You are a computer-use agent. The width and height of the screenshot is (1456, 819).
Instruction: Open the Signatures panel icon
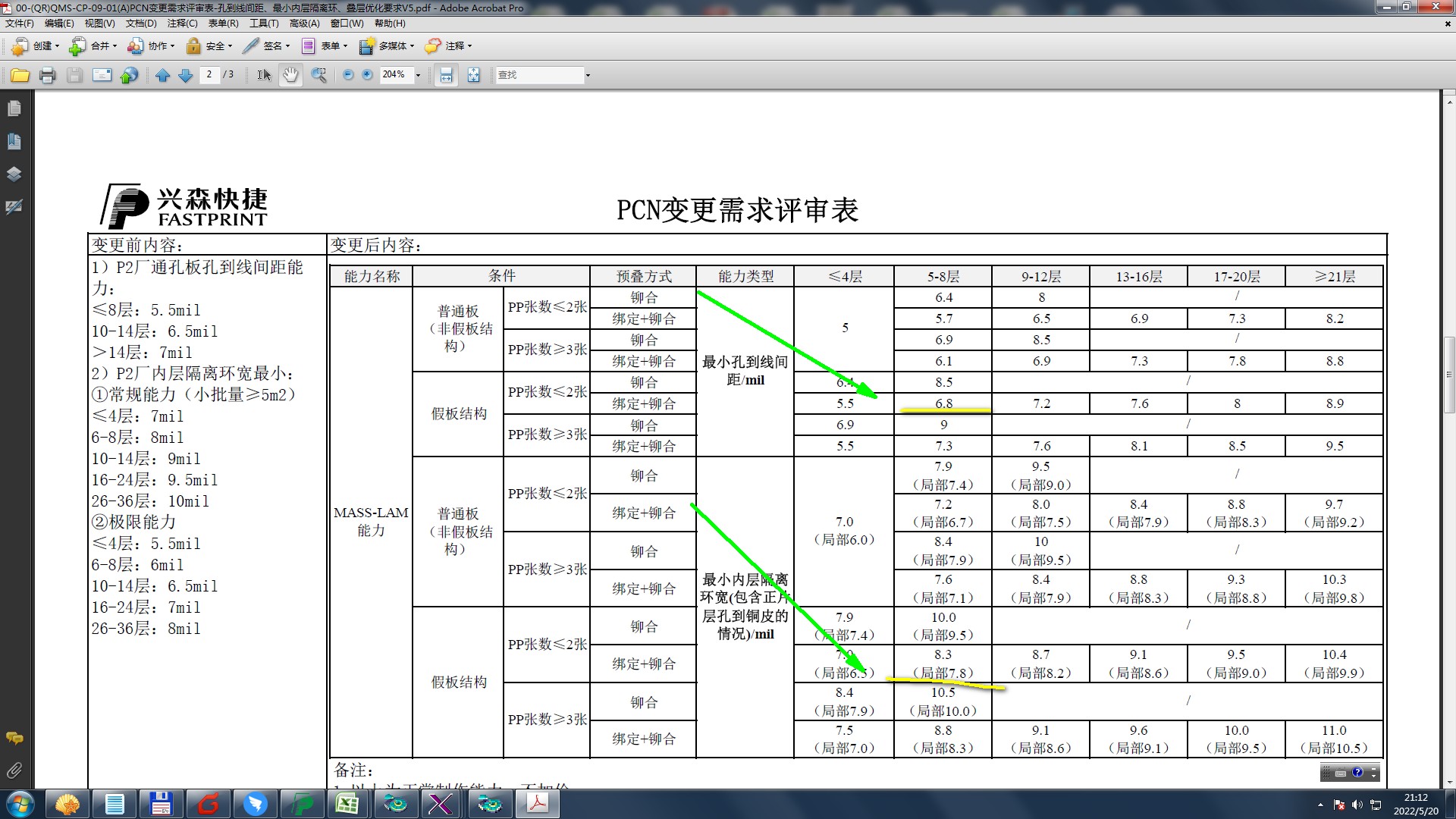pyautogui.click(x=14, y=206)
